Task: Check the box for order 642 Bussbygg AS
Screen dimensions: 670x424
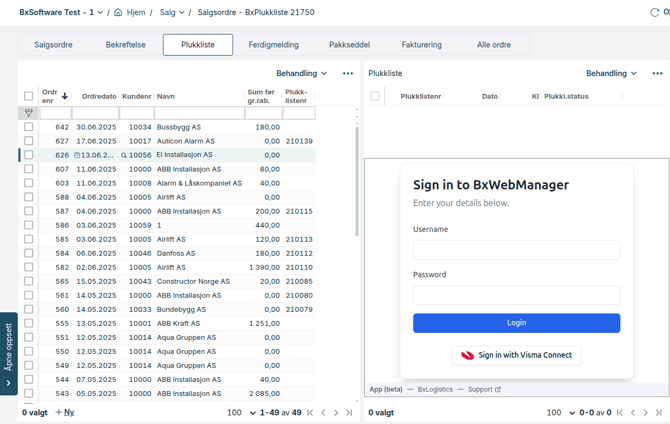Action: coord(29,127)
